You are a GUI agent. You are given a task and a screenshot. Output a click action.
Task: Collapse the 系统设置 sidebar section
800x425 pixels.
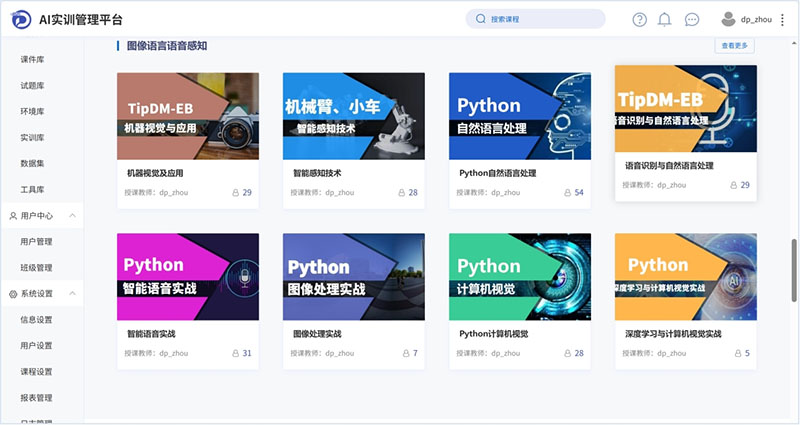pyautogui.click(x=74, y=294)
